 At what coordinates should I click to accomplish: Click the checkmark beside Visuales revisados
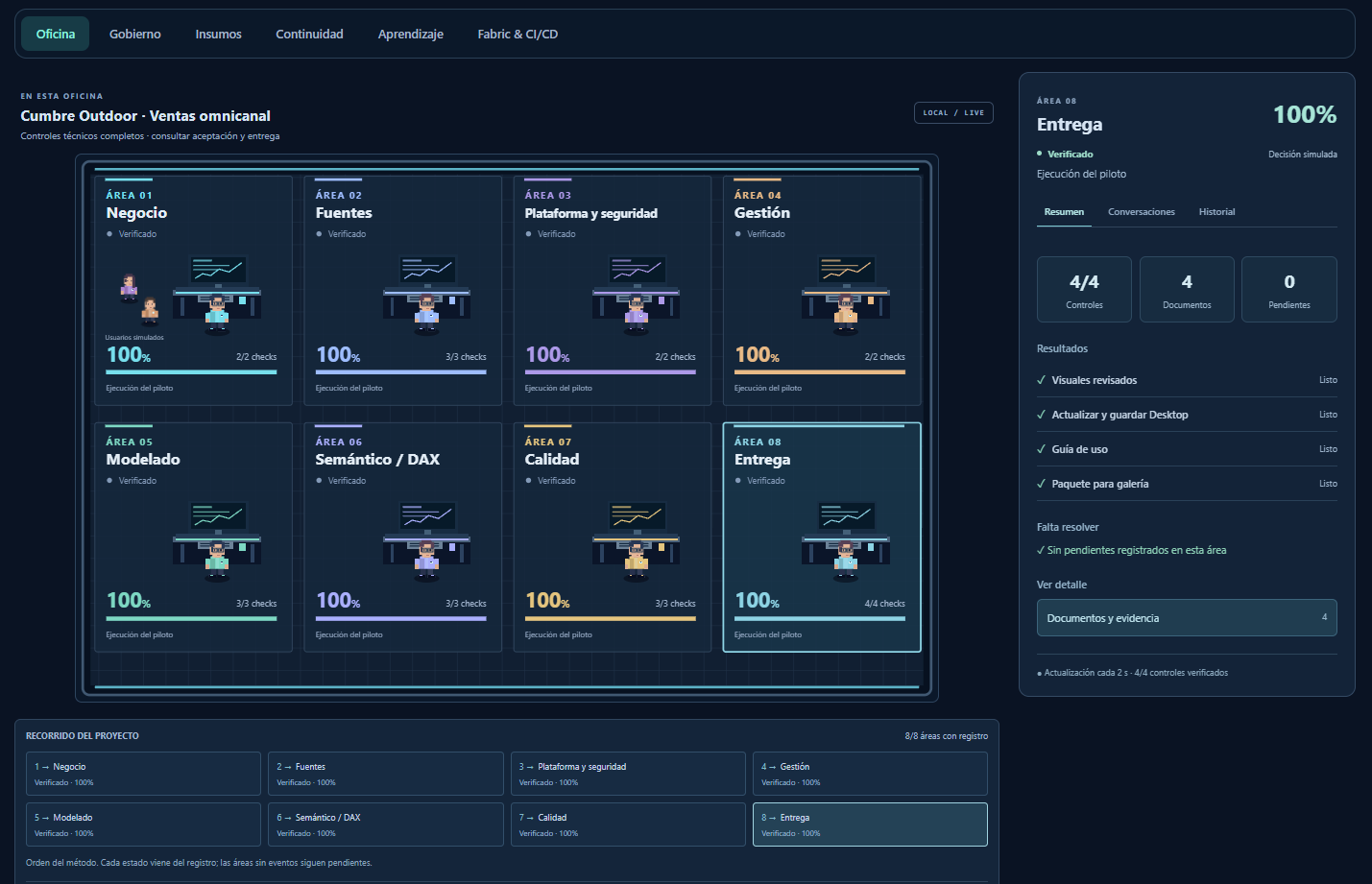tap(1042, 380)
